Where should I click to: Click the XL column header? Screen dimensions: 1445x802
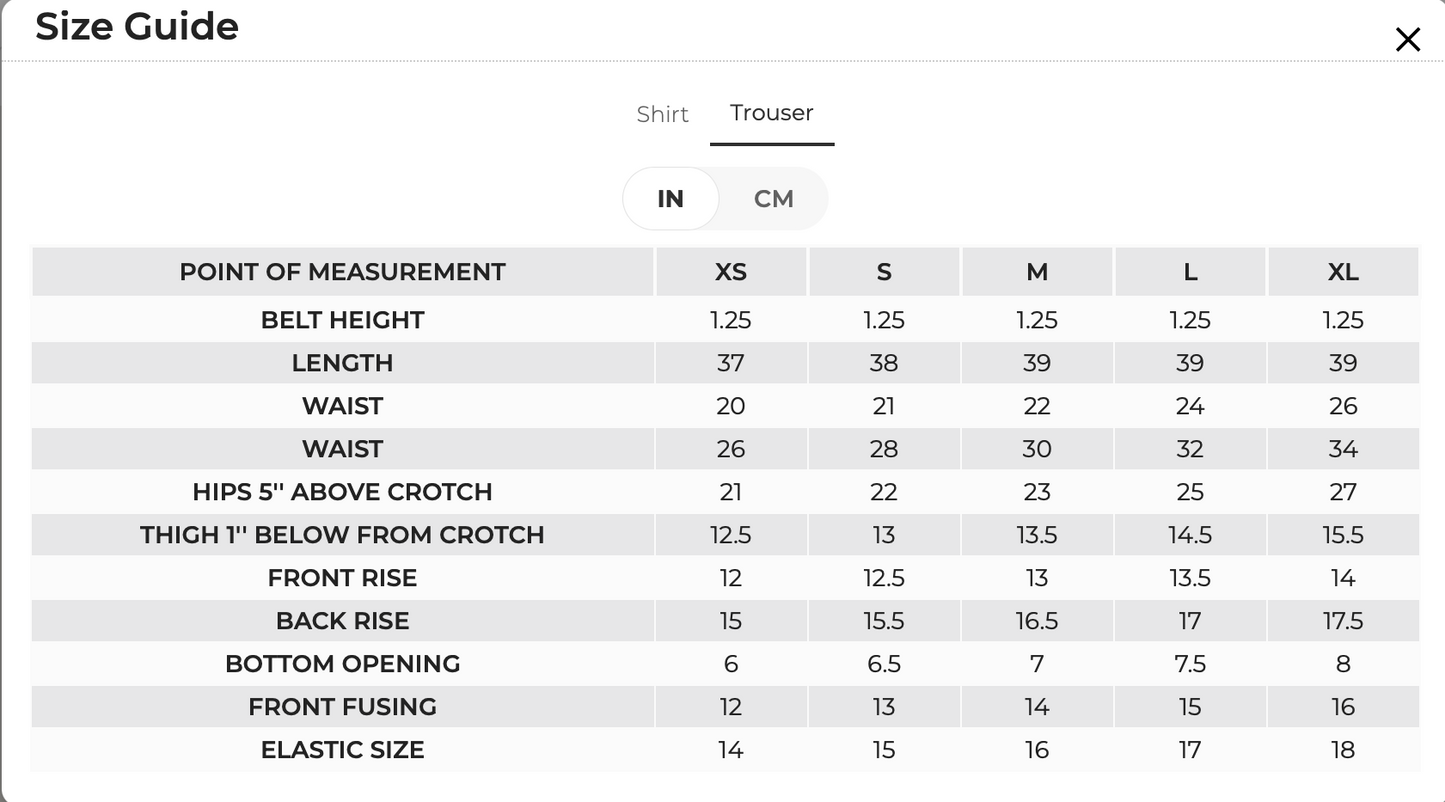[1343, 272]
